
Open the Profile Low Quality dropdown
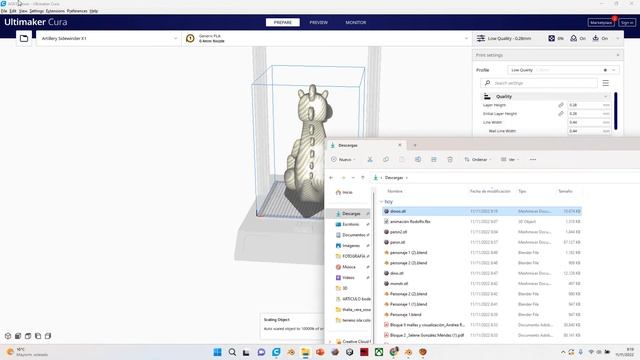(563, 70)
